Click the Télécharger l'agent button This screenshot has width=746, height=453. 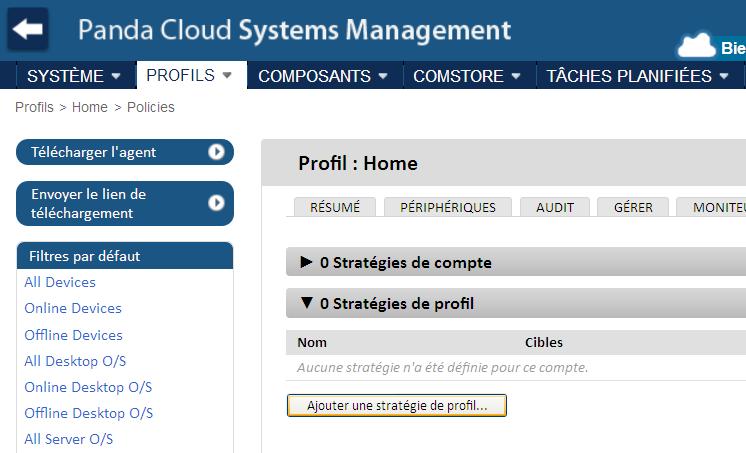coord(125,152)
